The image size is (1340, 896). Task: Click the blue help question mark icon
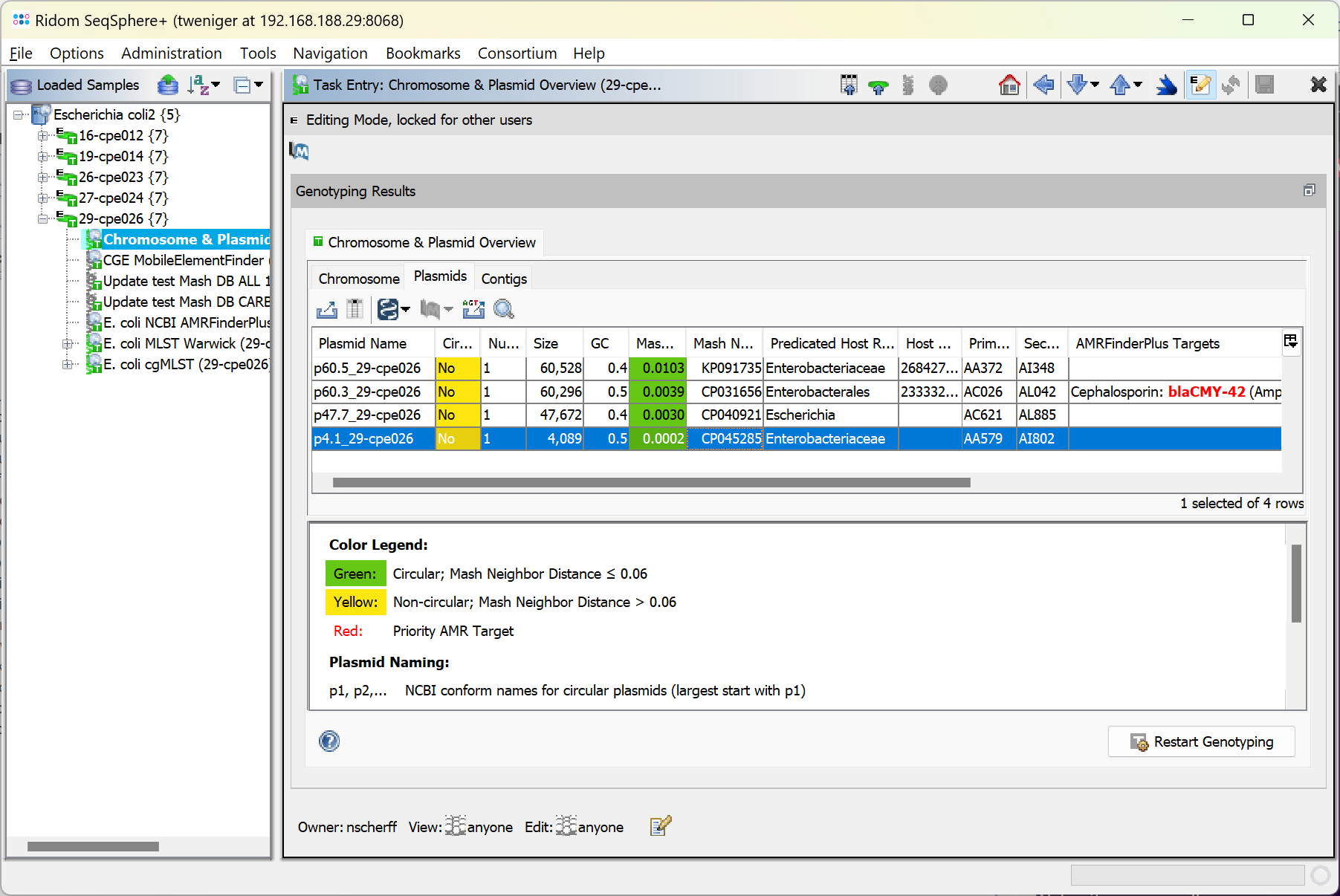329,741
